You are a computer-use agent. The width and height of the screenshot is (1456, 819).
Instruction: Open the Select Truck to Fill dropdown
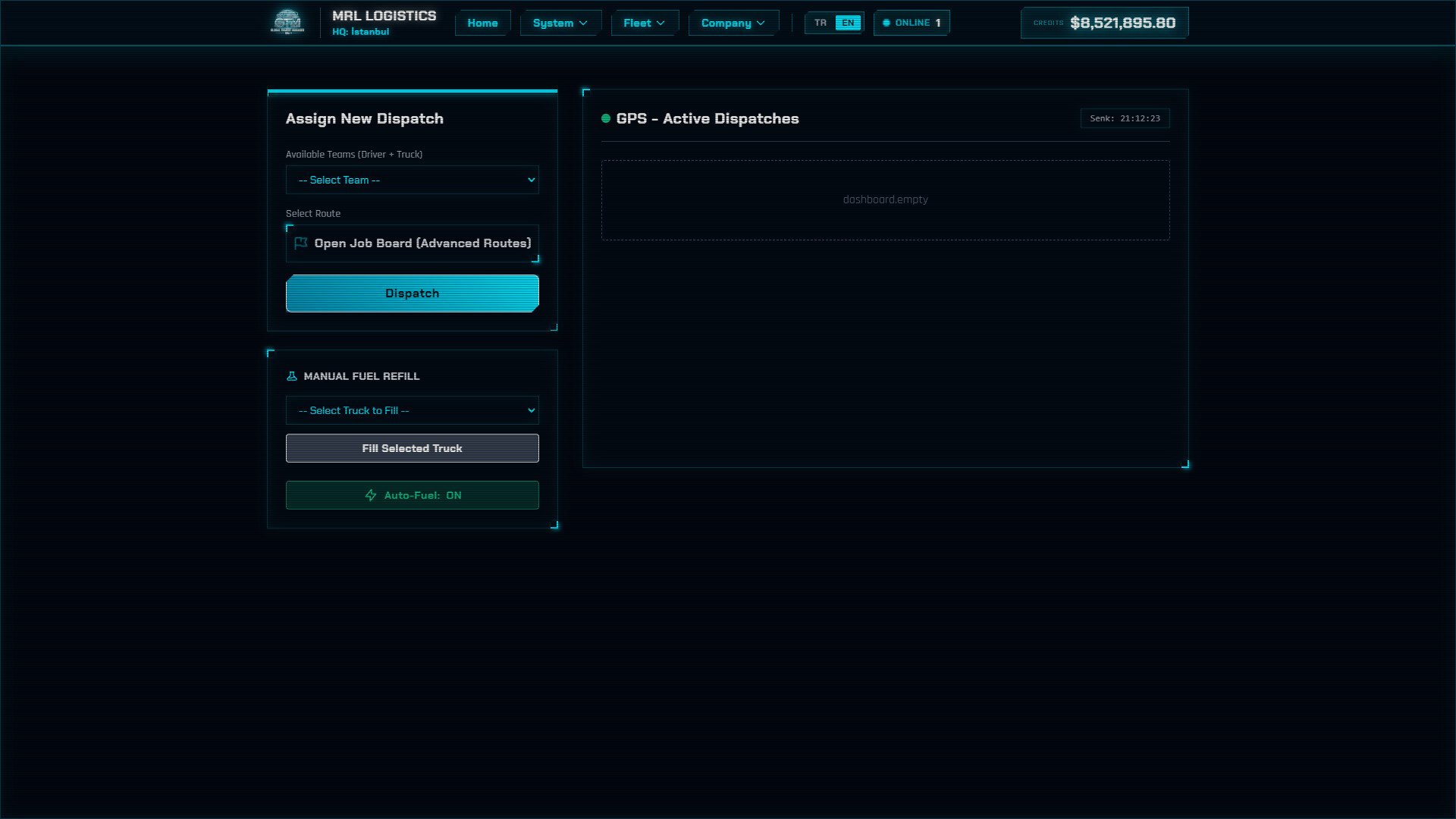click(412, 410)
